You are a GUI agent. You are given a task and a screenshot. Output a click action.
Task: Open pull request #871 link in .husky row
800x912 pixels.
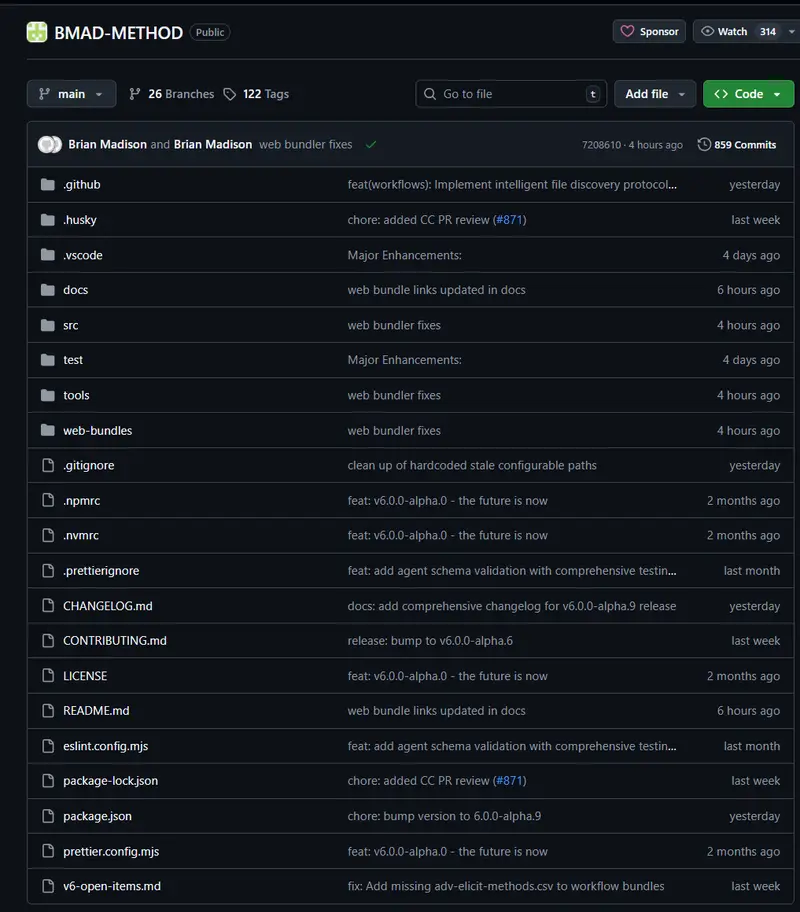[509, 220]
